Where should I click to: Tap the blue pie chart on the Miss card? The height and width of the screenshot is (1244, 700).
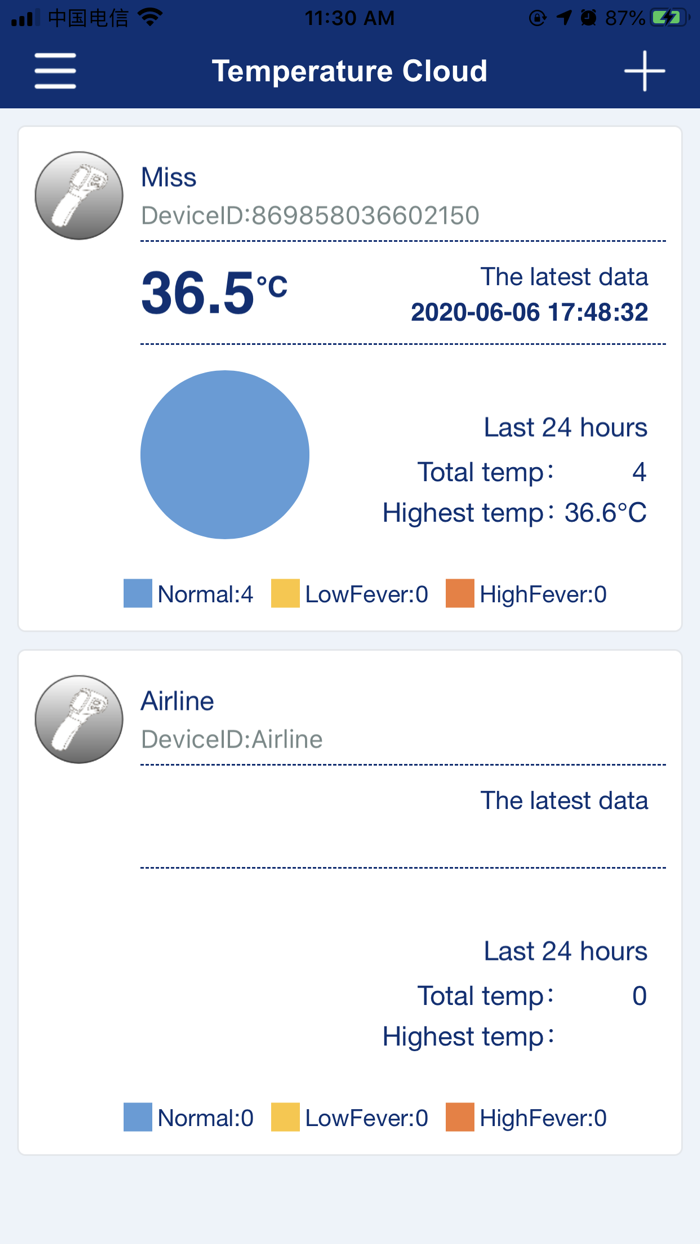click(224, 454)
